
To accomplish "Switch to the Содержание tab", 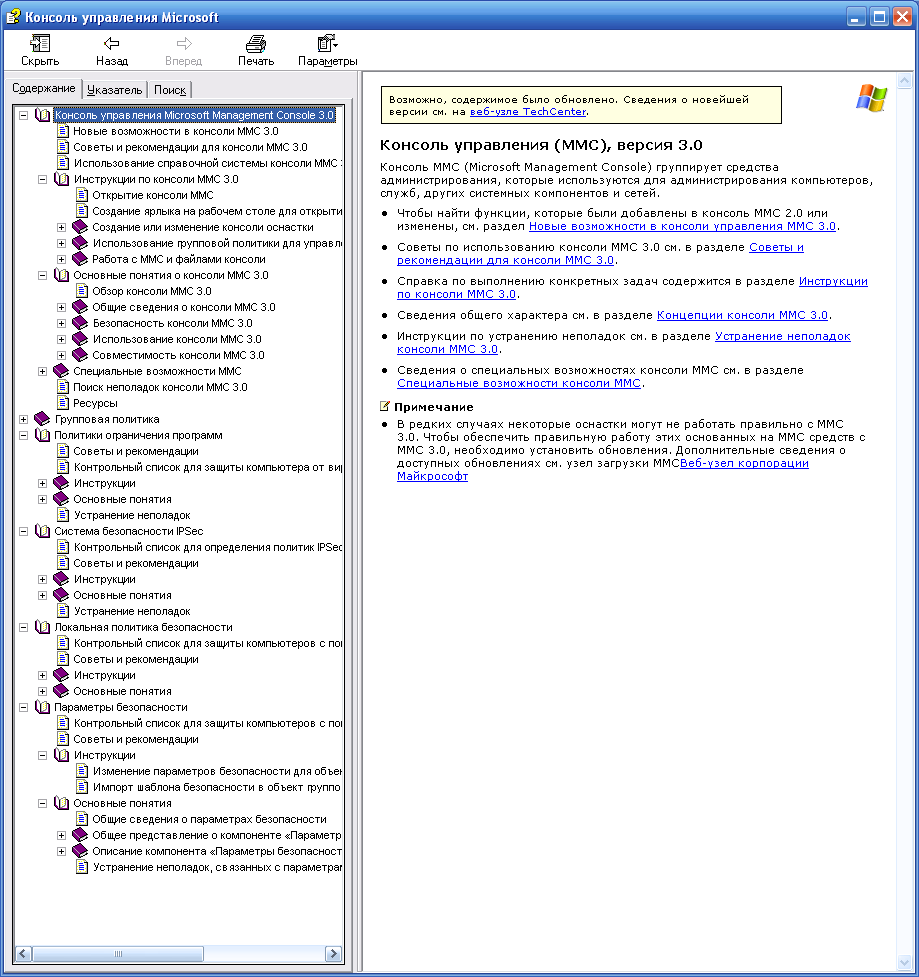I will (x=44, y=88).
